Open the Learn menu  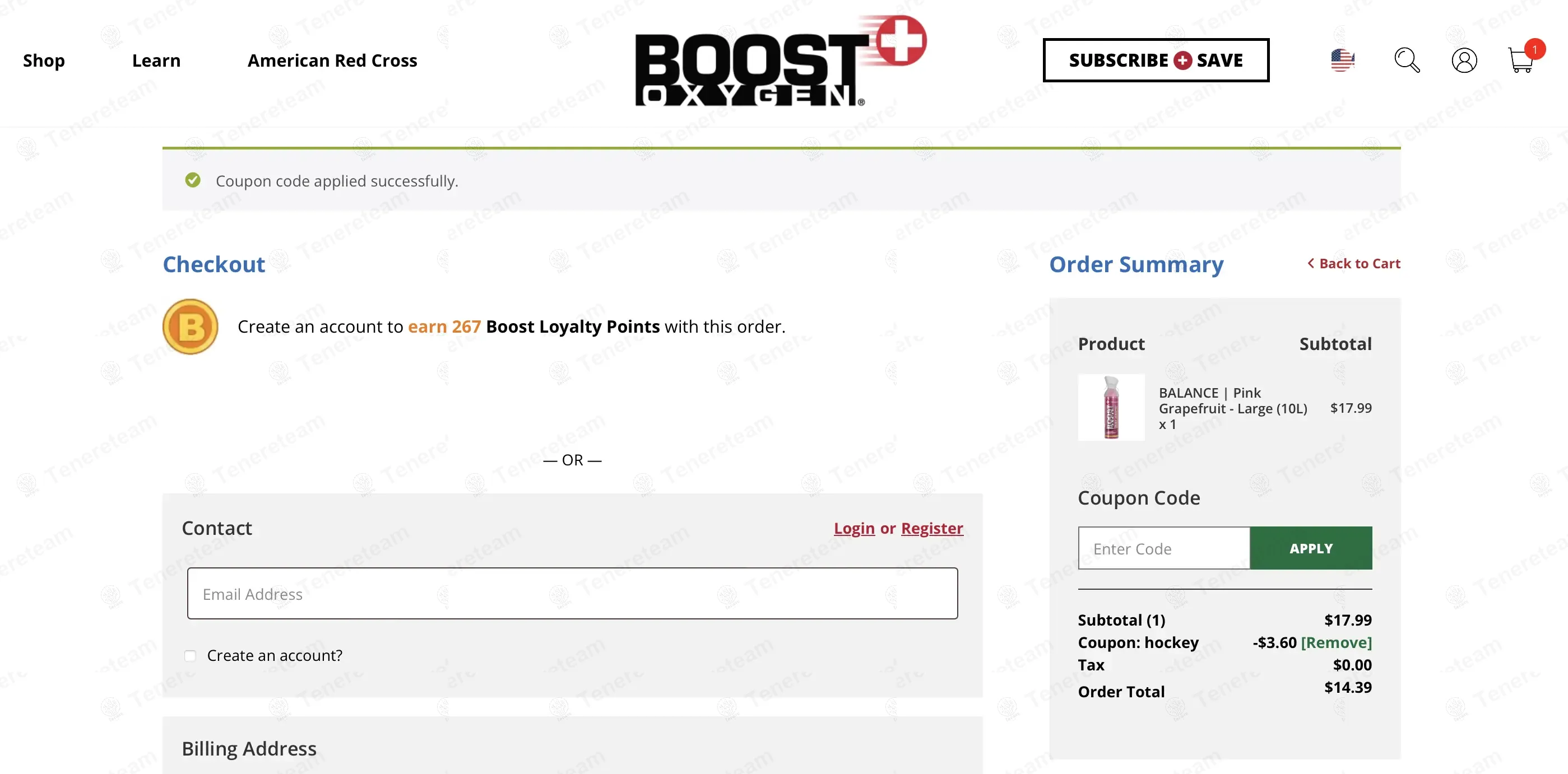[156, 60]
